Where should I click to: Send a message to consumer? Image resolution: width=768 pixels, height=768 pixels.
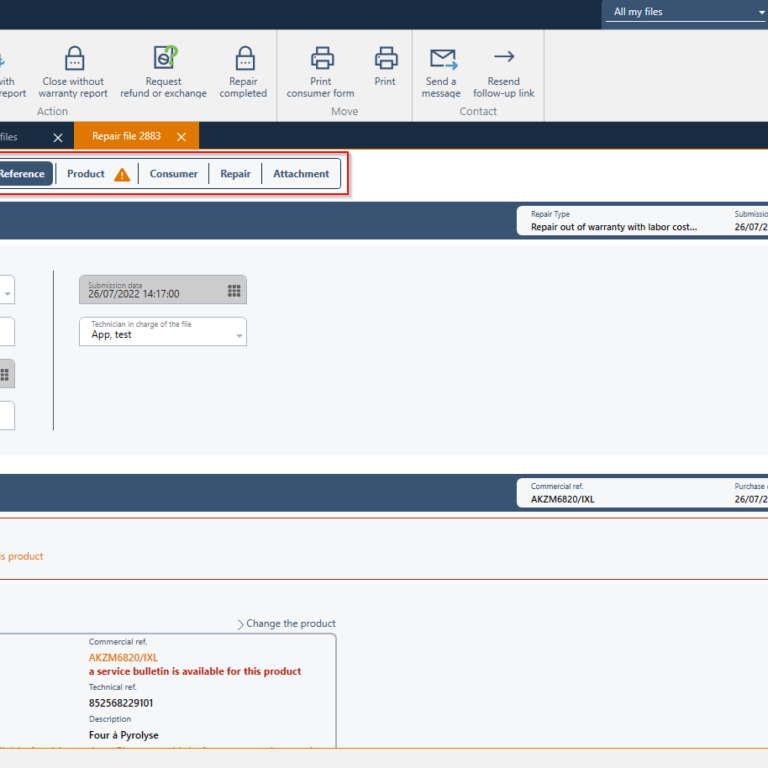pos(441,58)
